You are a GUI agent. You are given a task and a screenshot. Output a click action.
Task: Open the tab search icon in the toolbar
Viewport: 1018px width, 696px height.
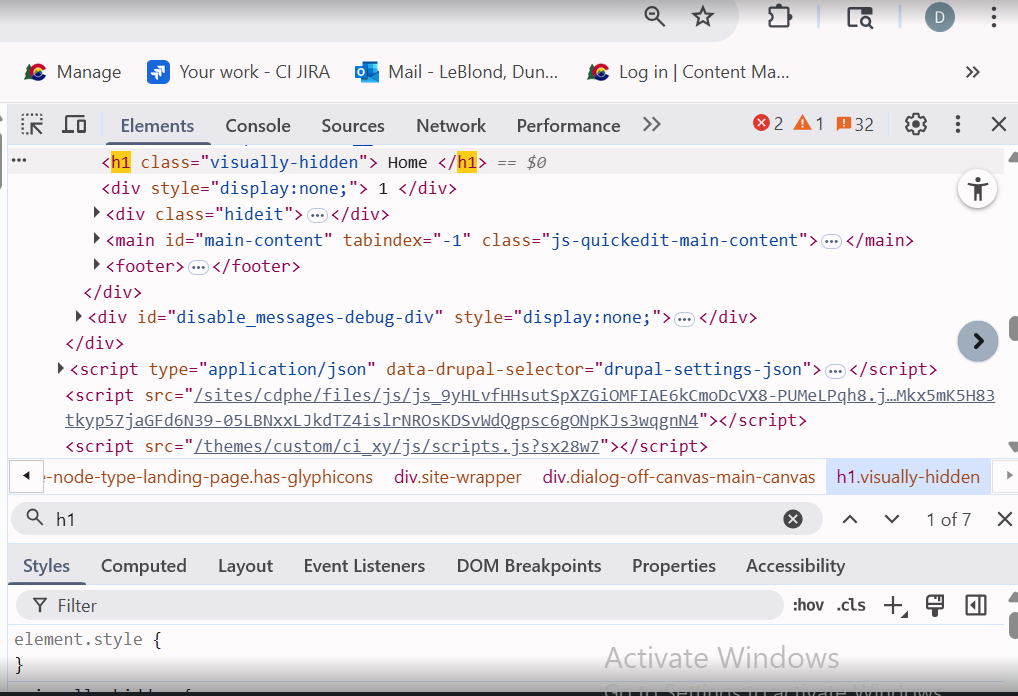point(860,17)
